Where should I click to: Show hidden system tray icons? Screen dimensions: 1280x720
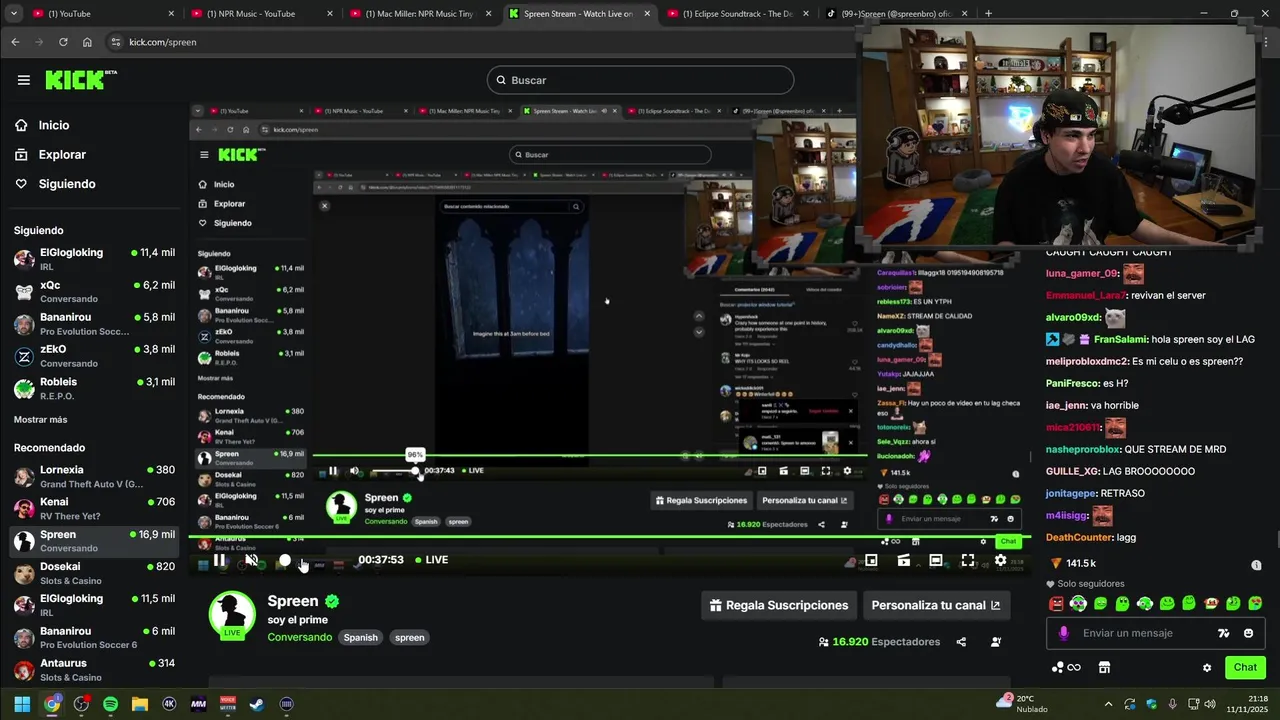(x=1108, y=704)
